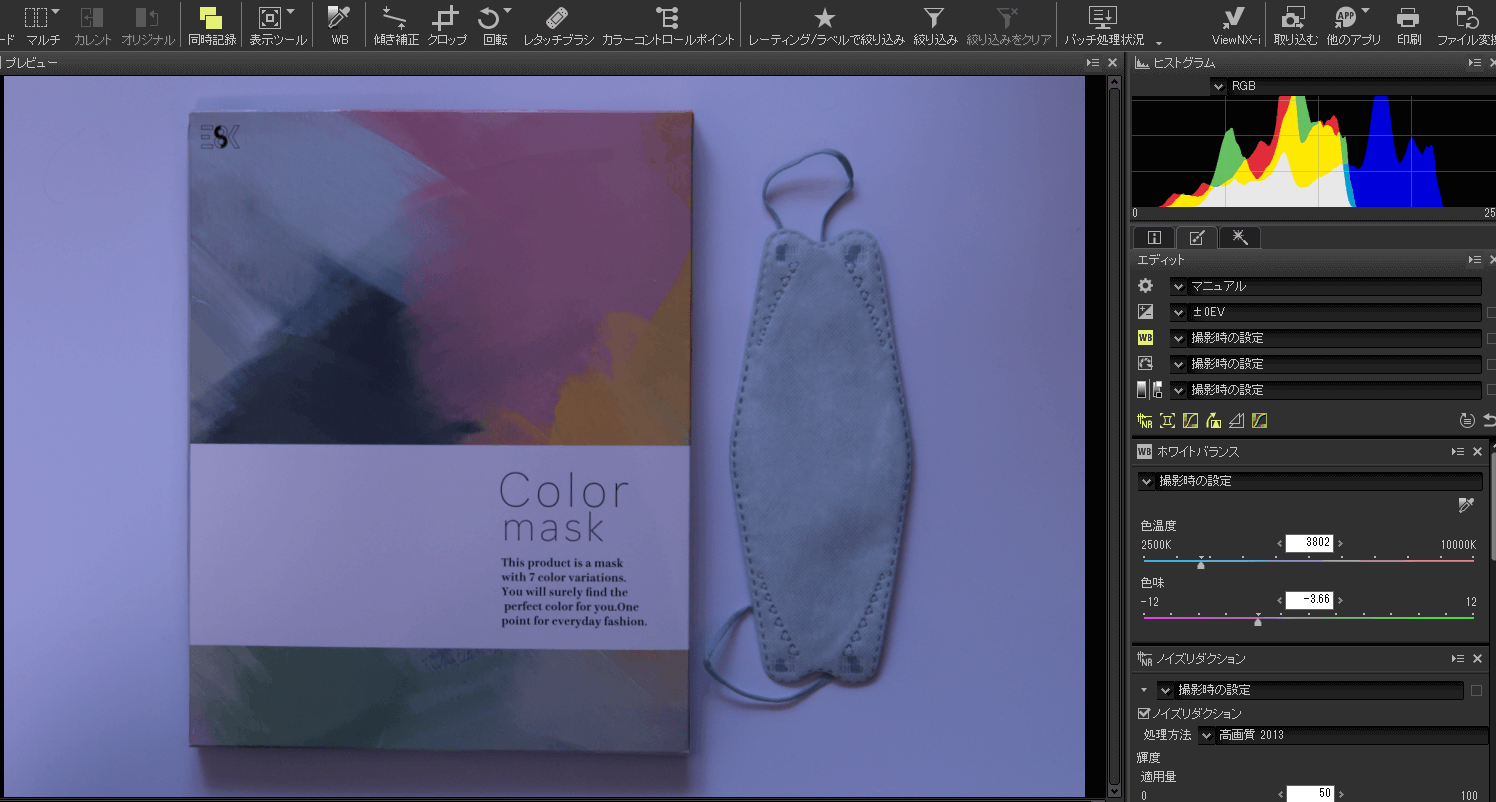Launch ViewNX-i from the toolbar

click(1236, 24)
